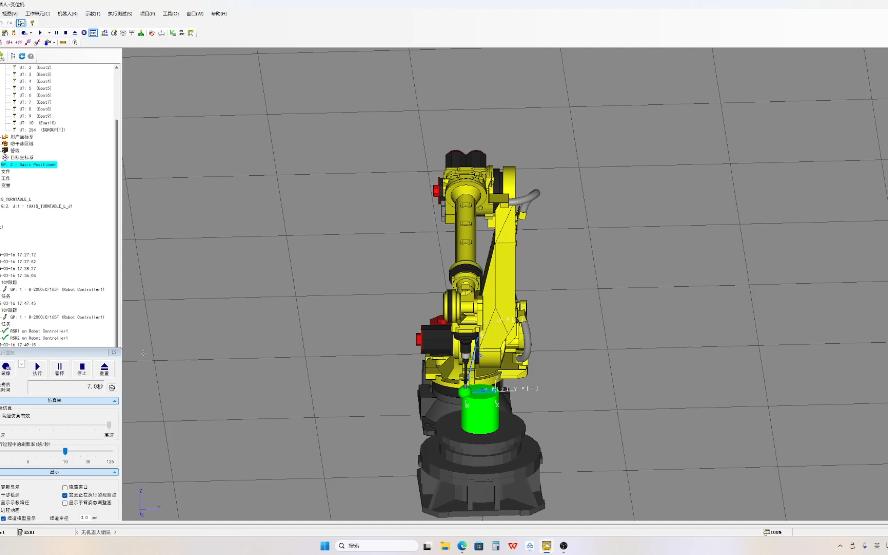
Task: Click the simulation rate slider thumb at the far right
Action: click(x=109, y=425)
